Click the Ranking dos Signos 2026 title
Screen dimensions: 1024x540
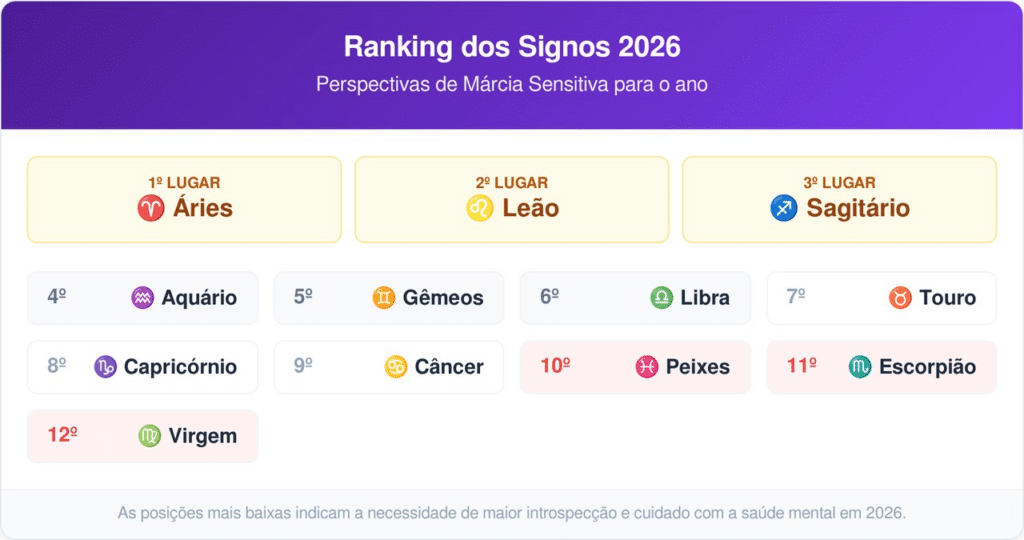[512, 47]
